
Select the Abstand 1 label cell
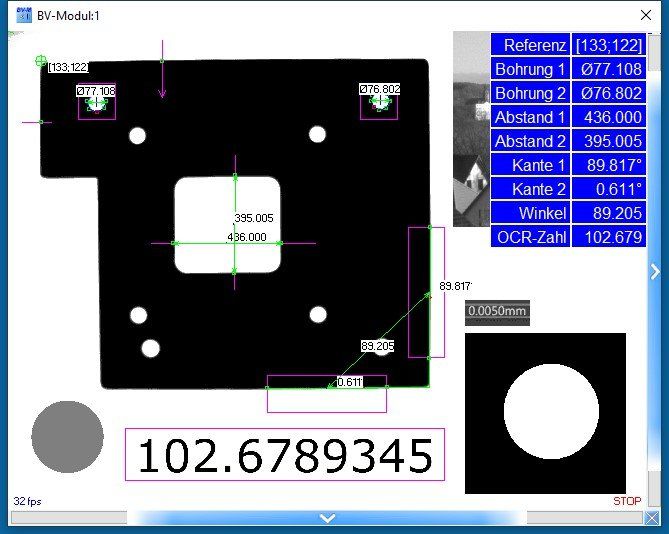point(530,116)
